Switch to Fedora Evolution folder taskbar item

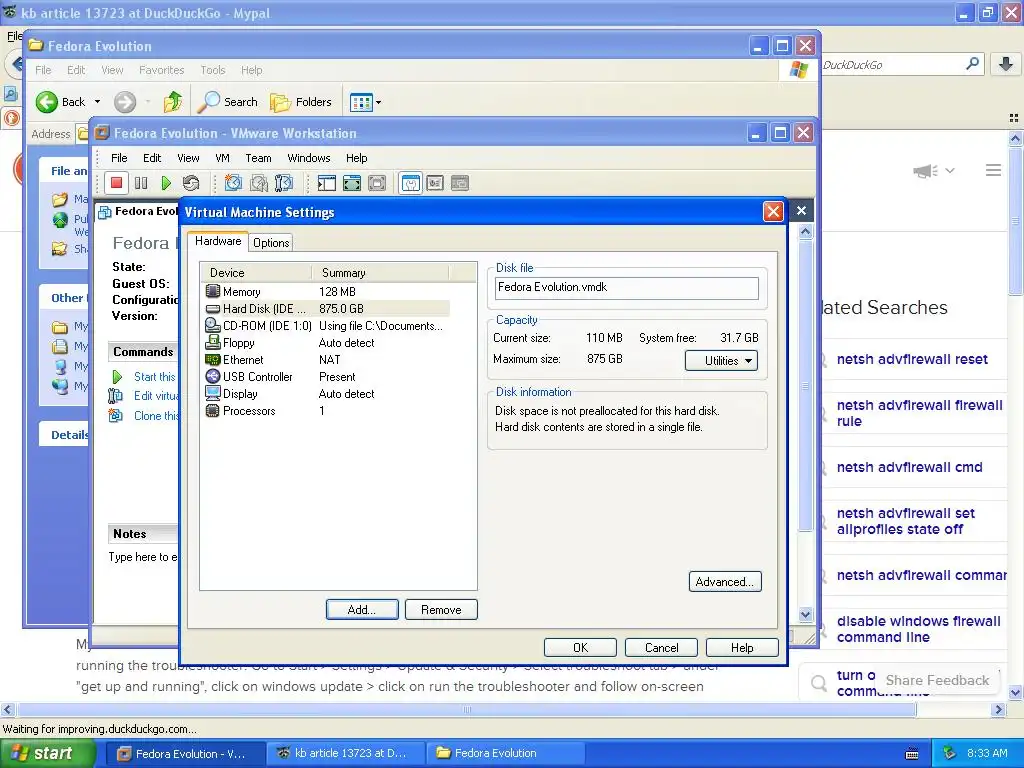pyautogui.click(x=504, y=753)
